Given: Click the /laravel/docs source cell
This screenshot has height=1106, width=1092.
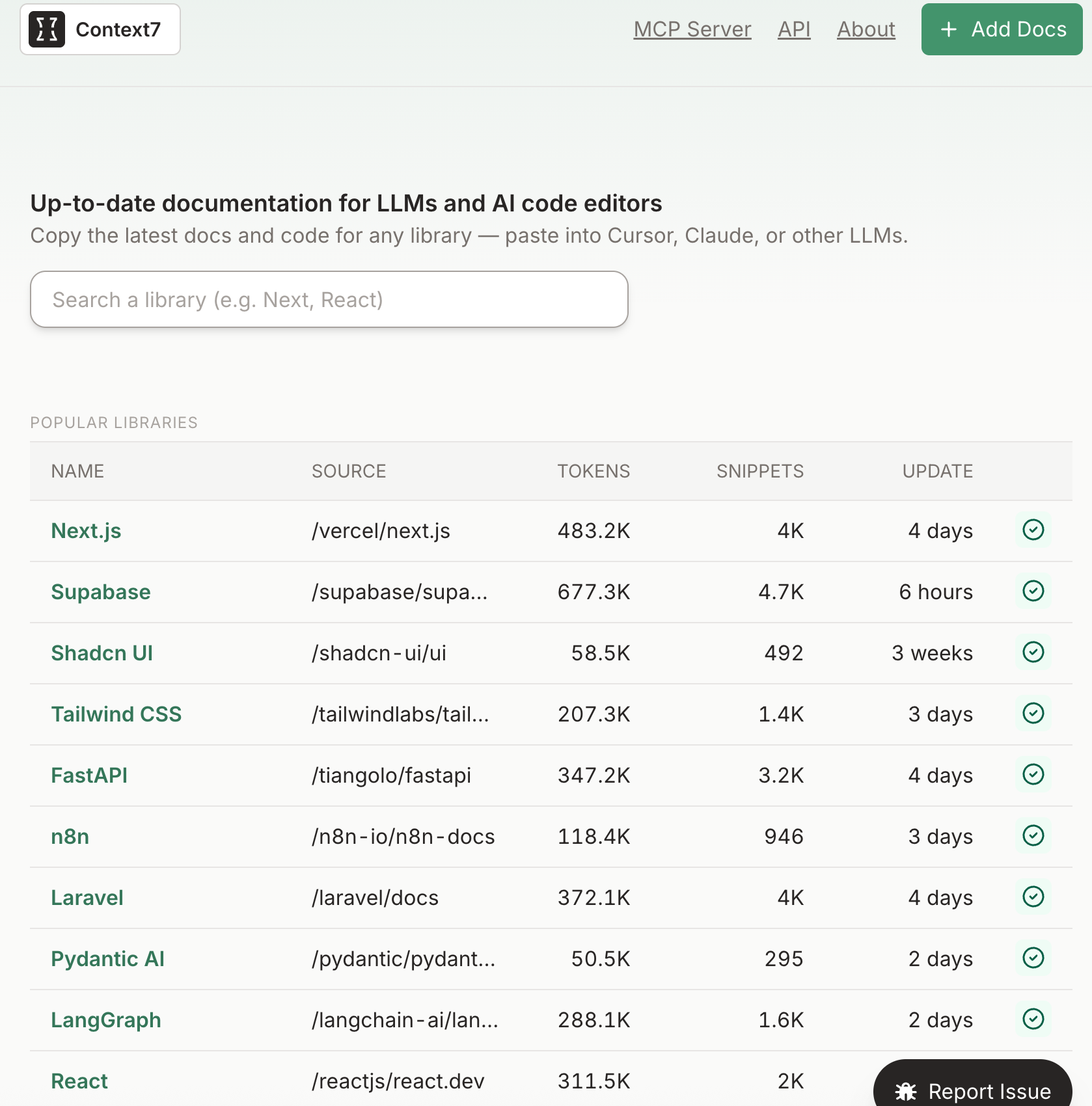Looking at the screenshot, I should [375, 898].
